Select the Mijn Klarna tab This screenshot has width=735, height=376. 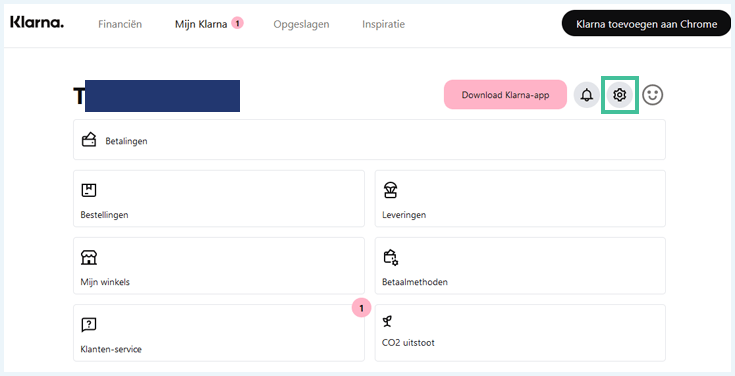[201, 24]
